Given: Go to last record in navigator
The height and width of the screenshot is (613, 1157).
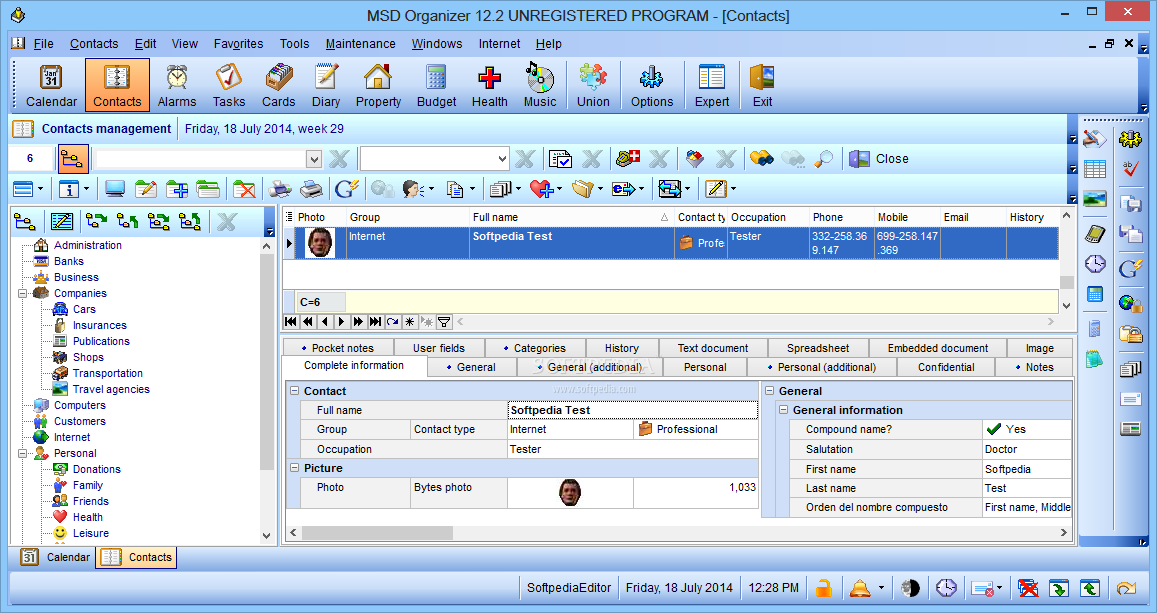Looking at the screenshot, I should click(x=376, y=322).
